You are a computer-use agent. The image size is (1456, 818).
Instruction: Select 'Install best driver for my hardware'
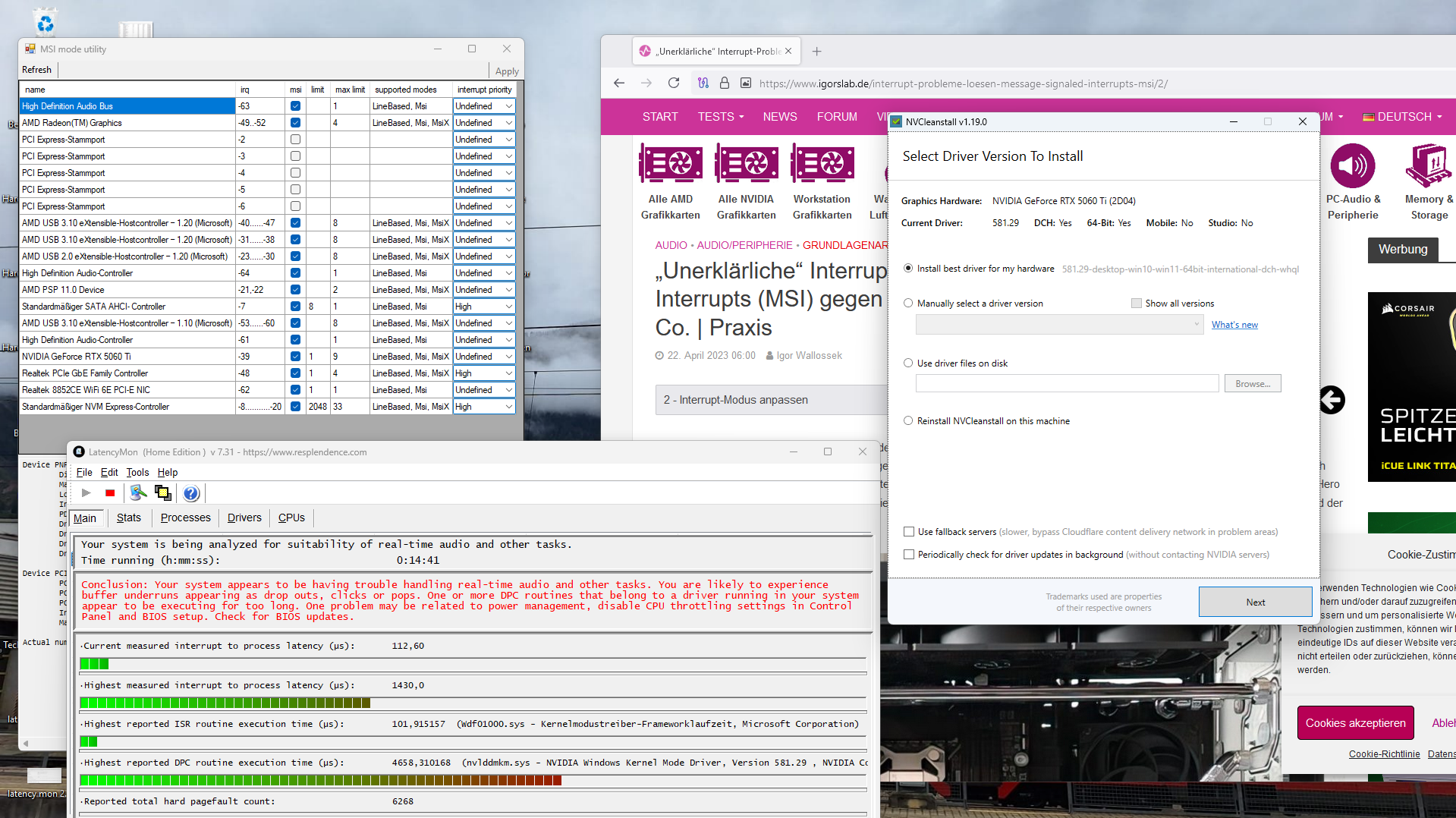click(x=908, y=269)
